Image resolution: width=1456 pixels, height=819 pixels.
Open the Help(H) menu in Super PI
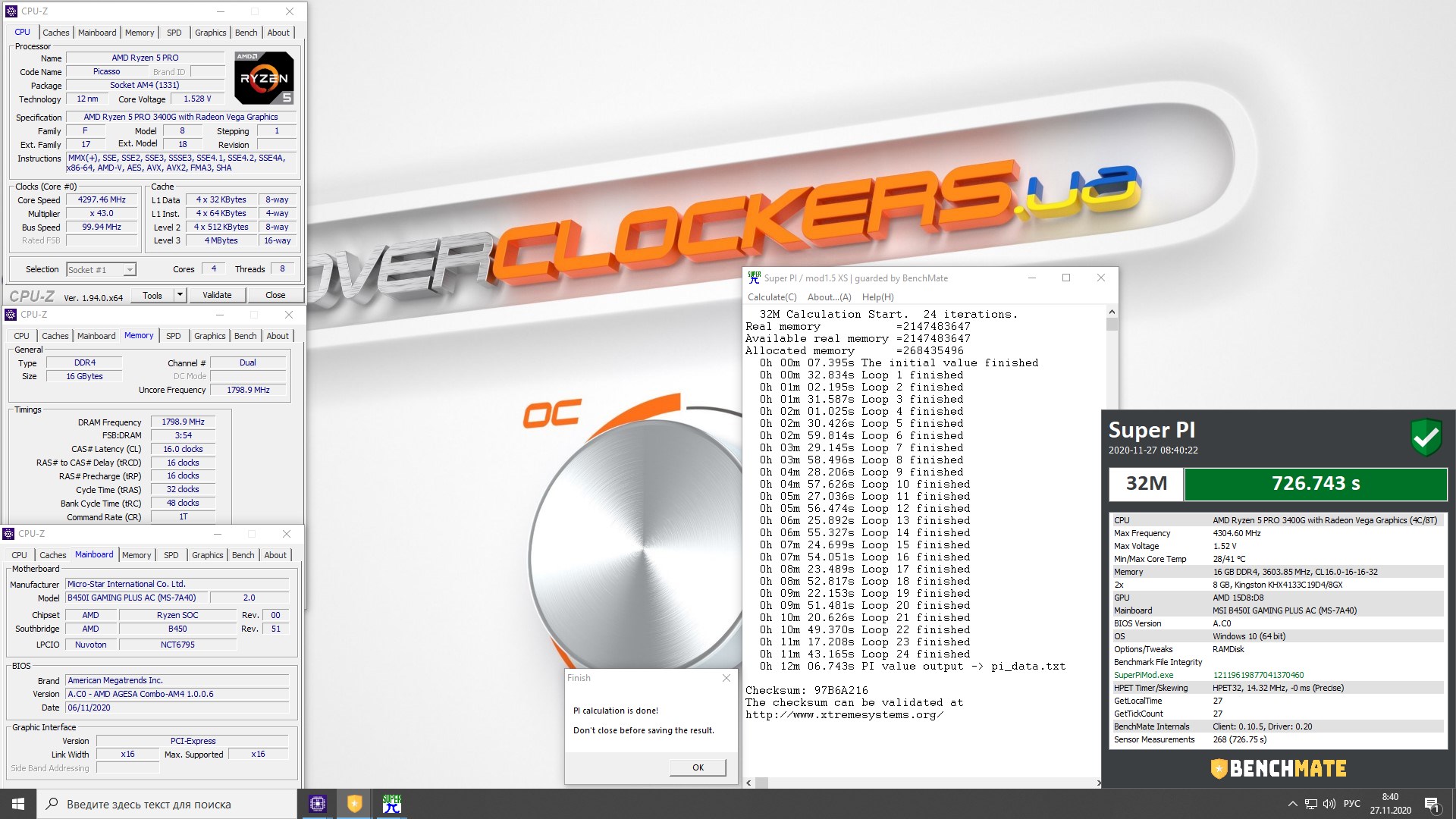tap(877, 297)
